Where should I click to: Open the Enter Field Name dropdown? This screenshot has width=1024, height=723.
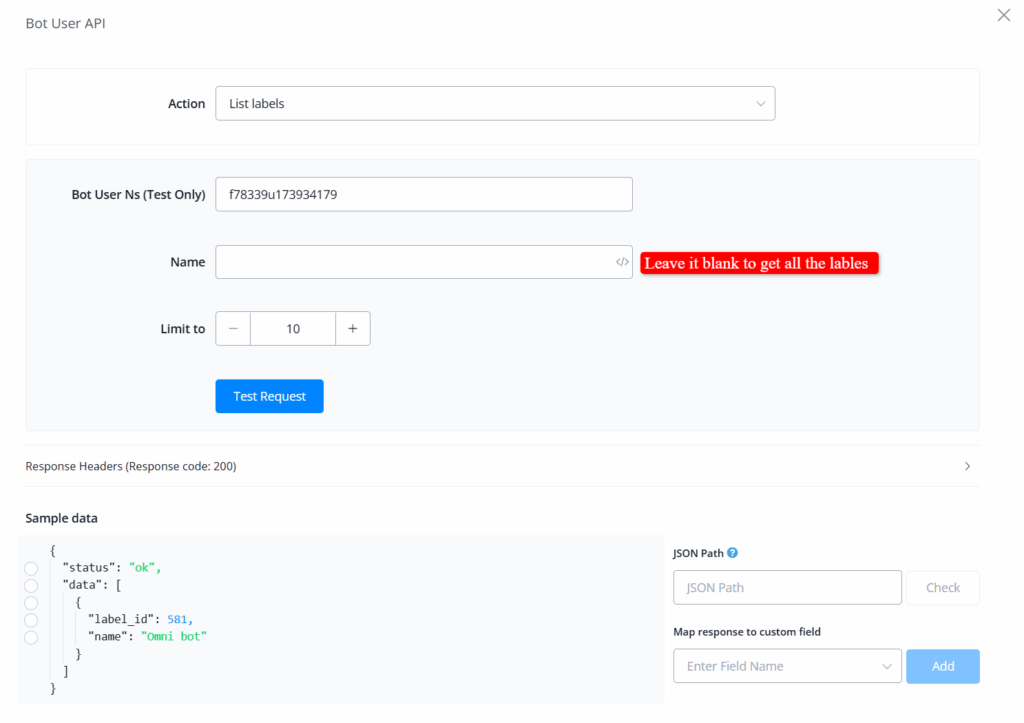787,666
